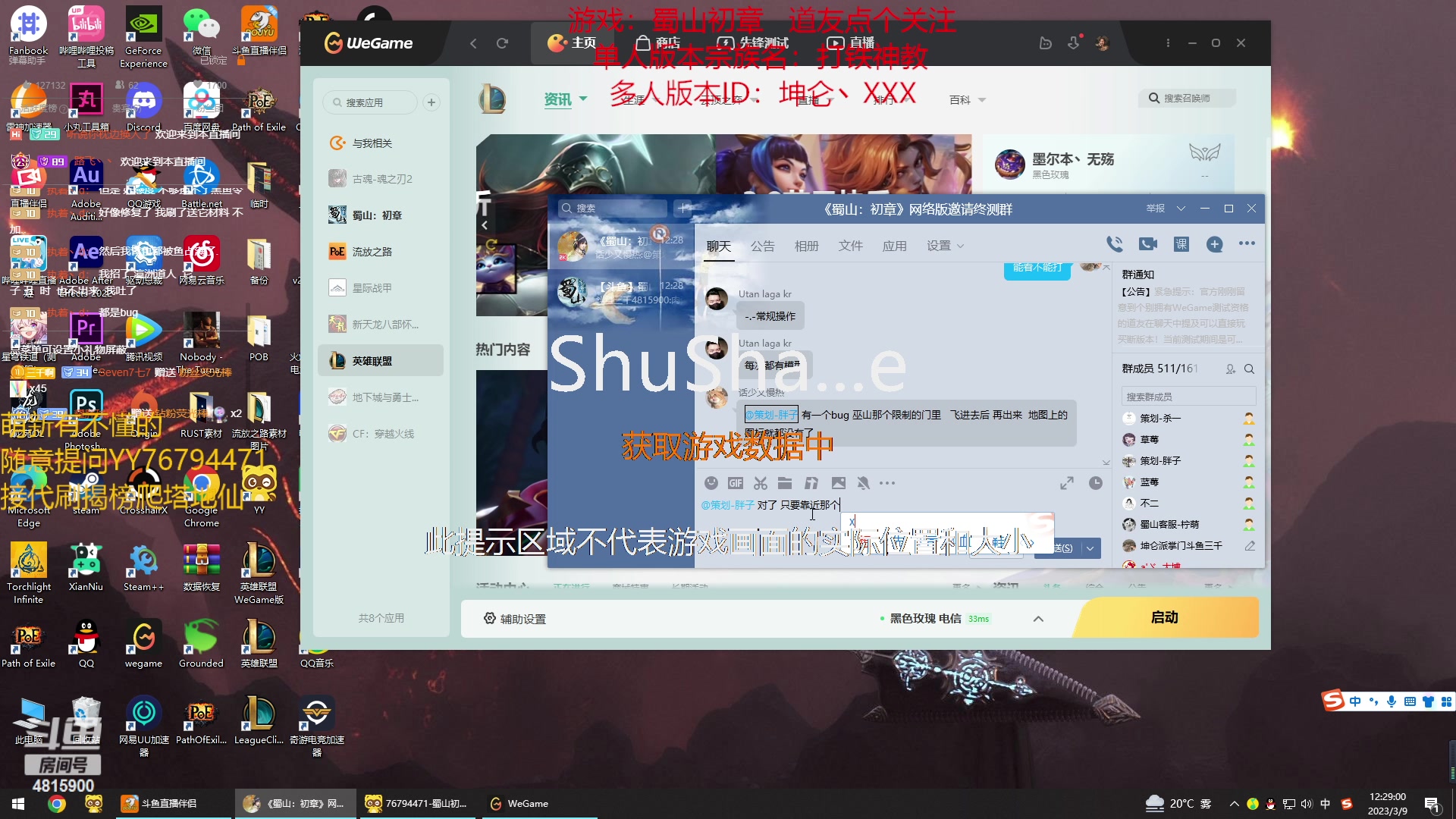Select 蜀山: 初章 in the WeGame sidebar

pos(381,215)
